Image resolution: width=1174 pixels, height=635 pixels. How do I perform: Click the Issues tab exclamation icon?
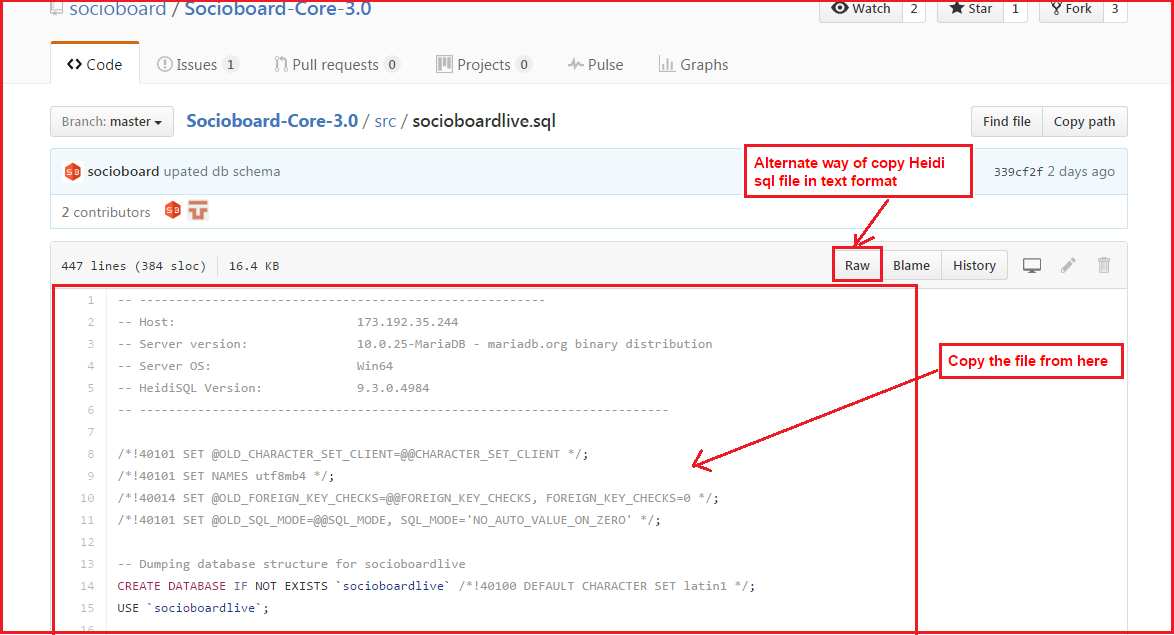[x=164, y=64]
